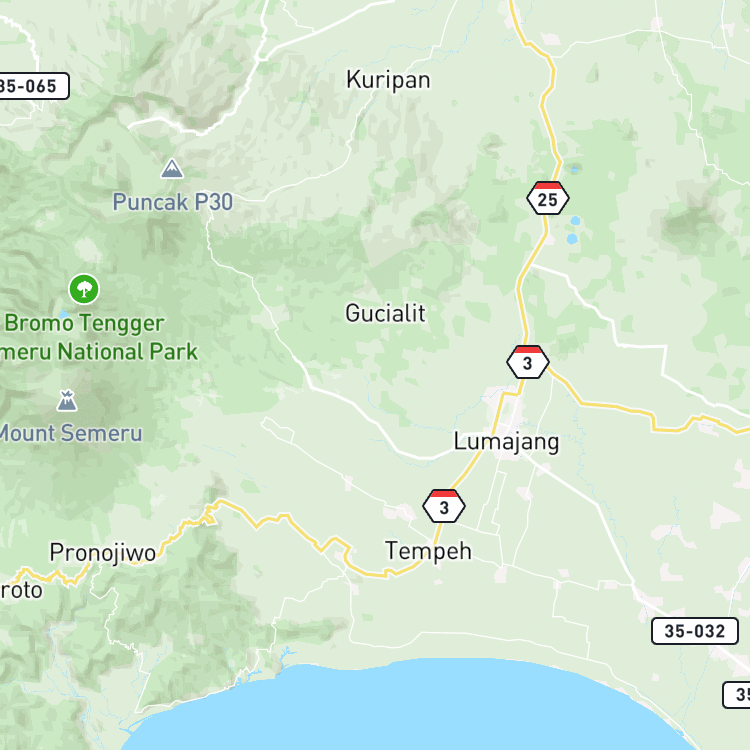
Task: Click the partially visible 'roto' place label
Action: (21, 590)
